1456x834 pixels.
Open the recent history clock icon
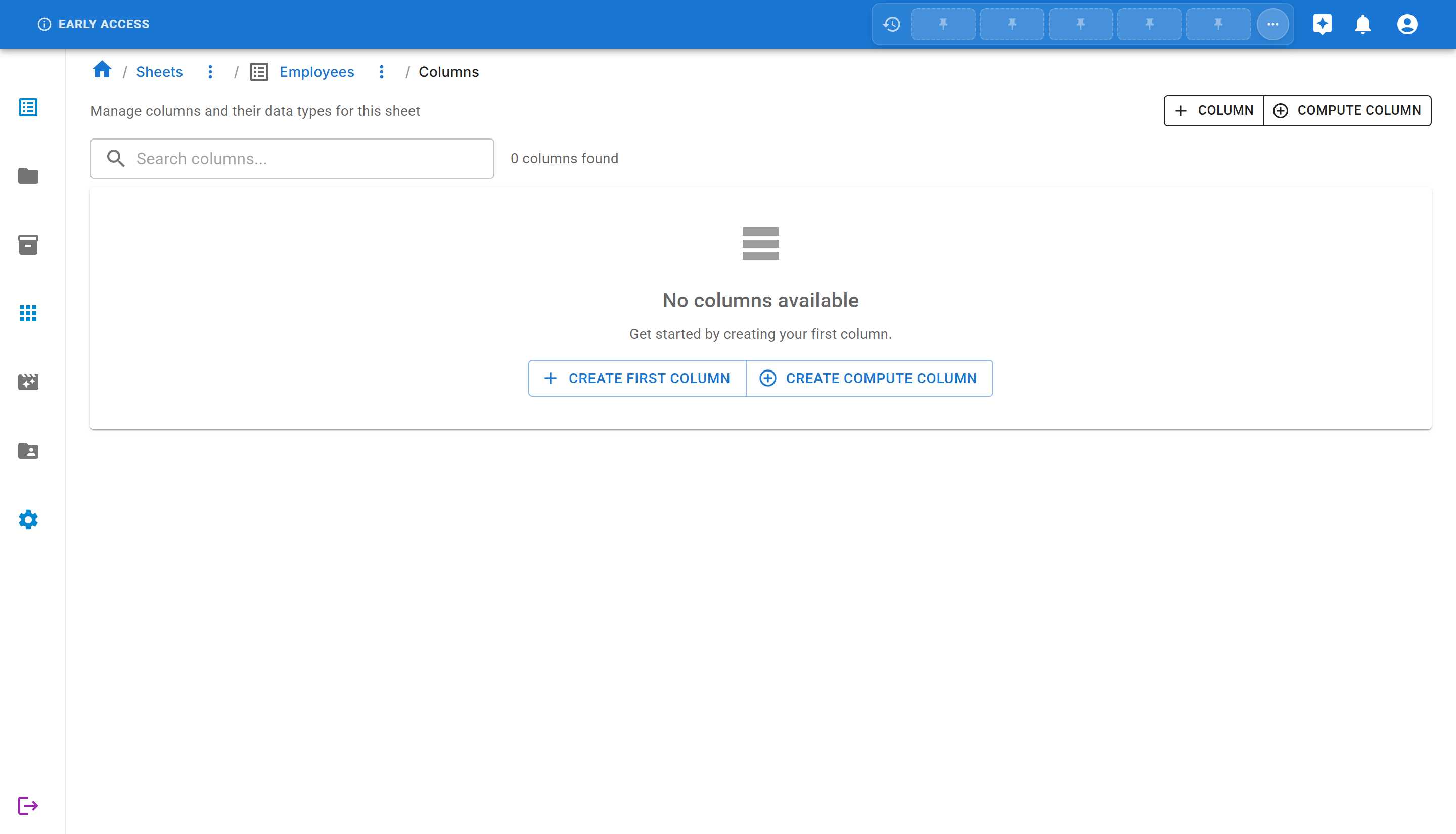(x=891, y=24)
